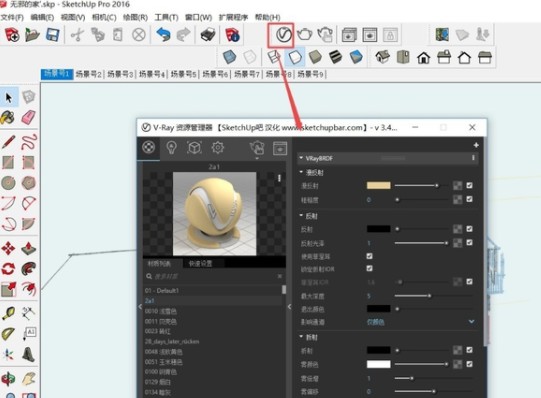Click the Save floppy disk icon
The height and width of the screenshot is (398, 541).
click(53, 34)
